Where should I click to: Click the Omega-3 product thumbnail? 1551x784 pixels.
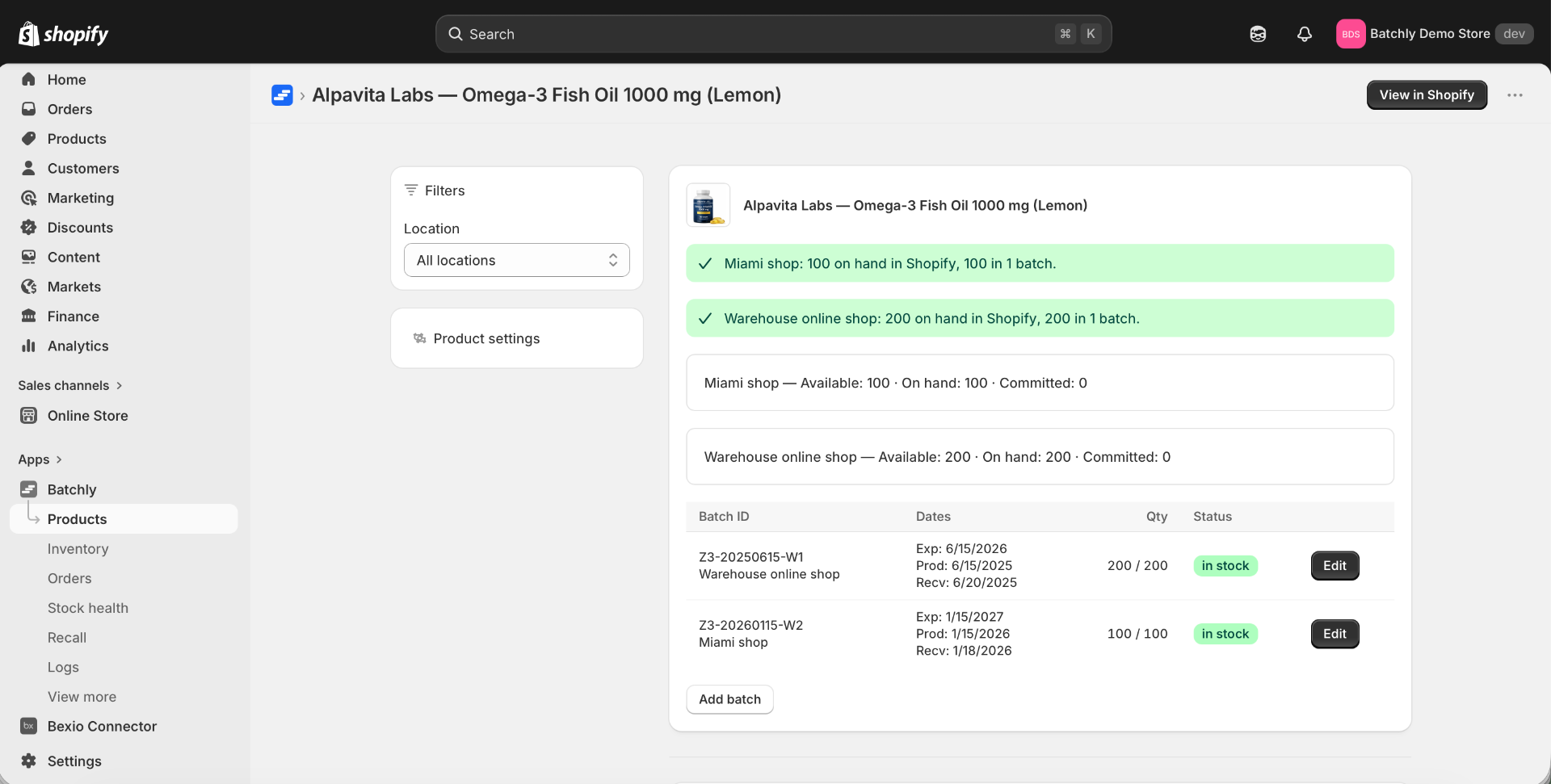(708, 205)
